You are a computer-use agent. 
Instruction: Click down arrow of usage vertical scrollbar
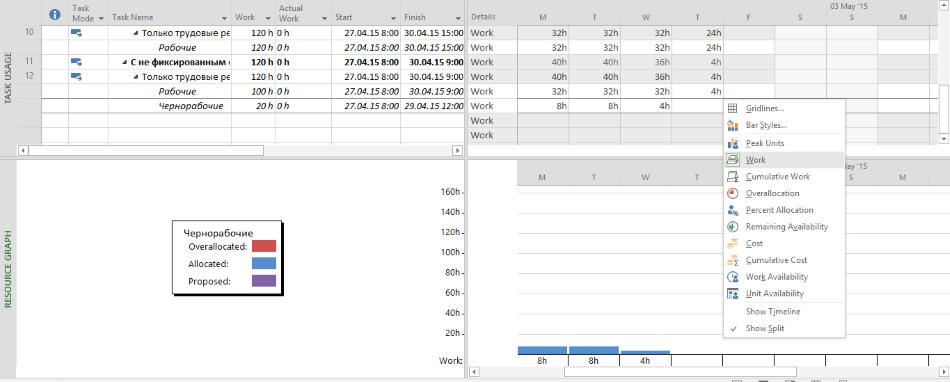(x=943, y=139)
